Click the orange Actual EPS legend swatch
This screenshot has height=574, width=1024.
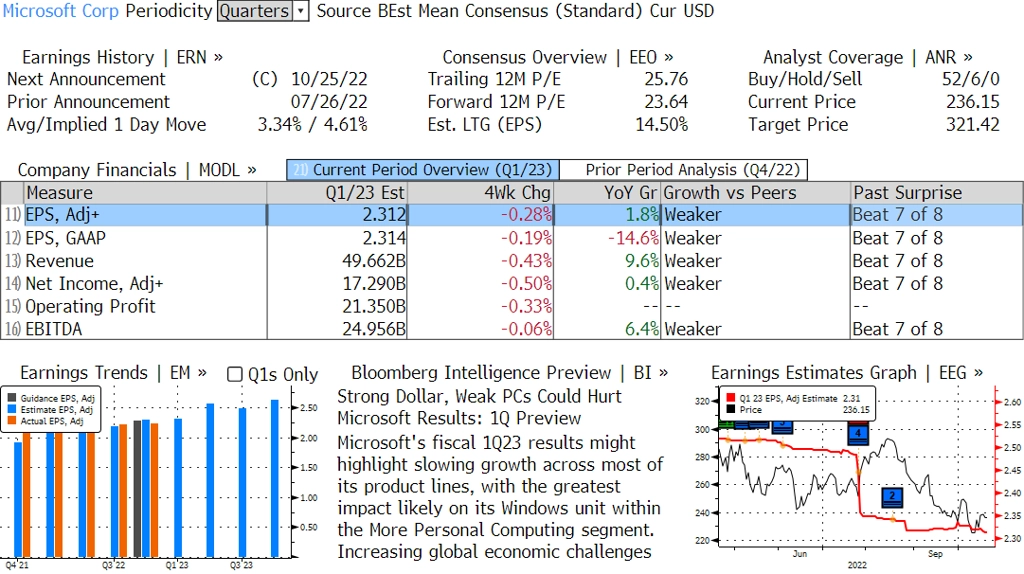click(12, 421)
